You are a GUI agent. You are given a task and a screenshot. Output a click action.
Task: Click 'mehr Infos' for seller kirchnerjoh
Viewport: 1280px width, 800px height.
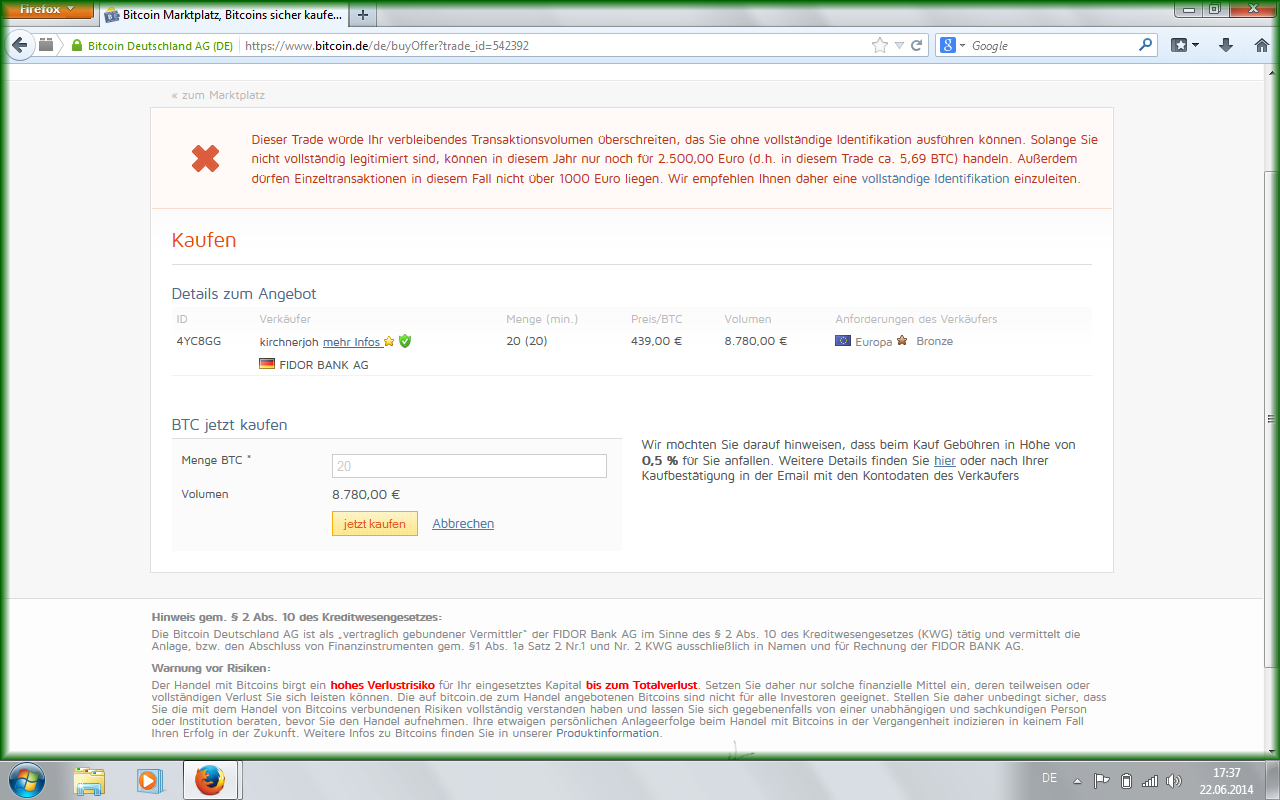click(352, 342)
